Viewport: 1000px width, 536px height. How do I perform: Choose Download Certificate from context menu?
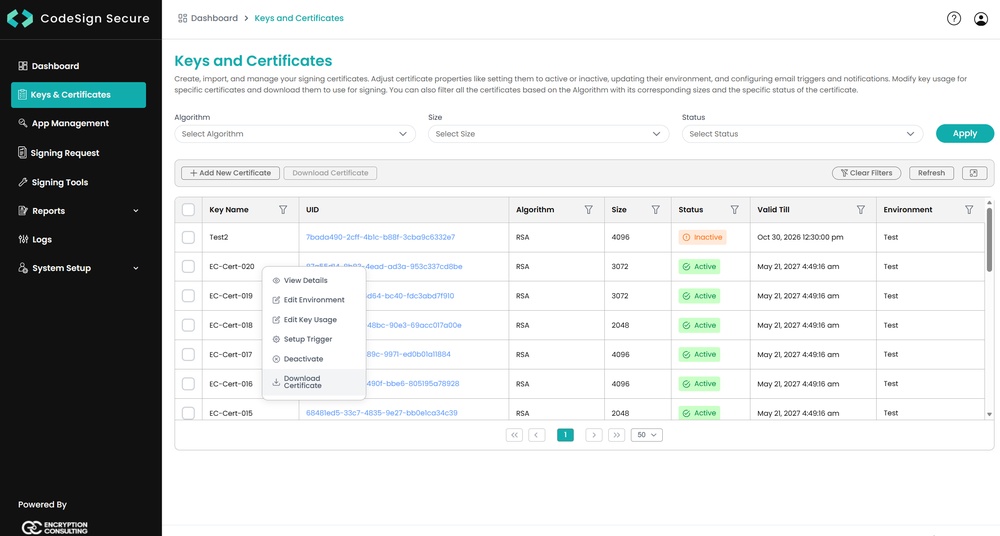pyautogui.click(x=314, y=382)
